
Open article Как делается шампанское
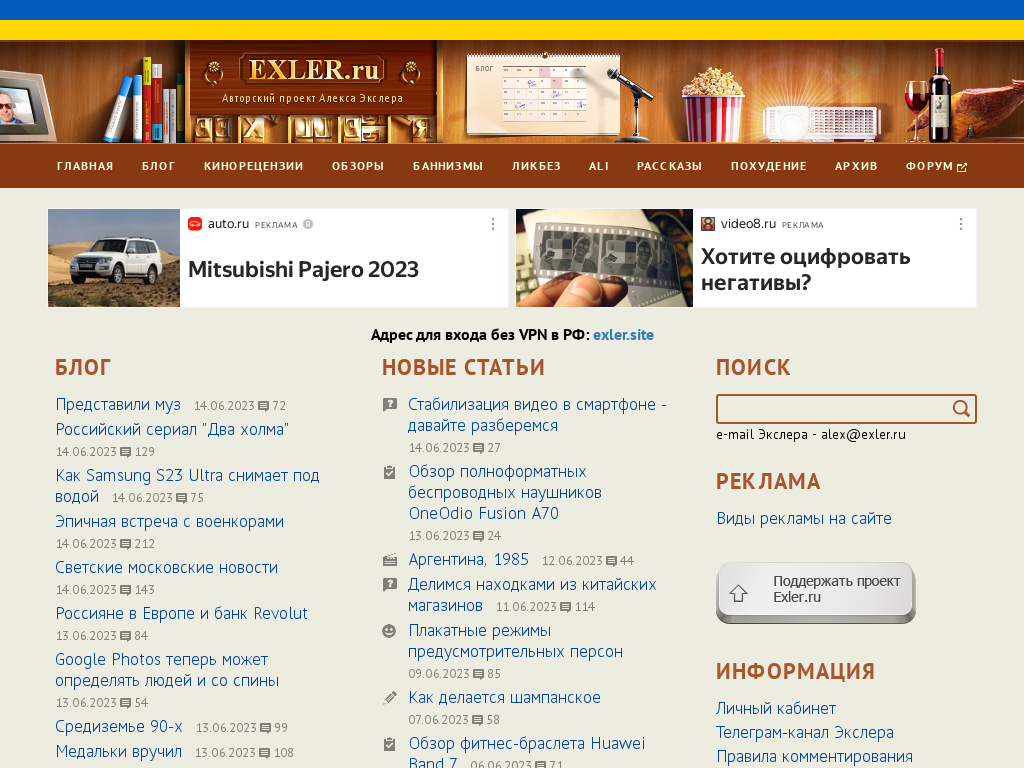504,697
